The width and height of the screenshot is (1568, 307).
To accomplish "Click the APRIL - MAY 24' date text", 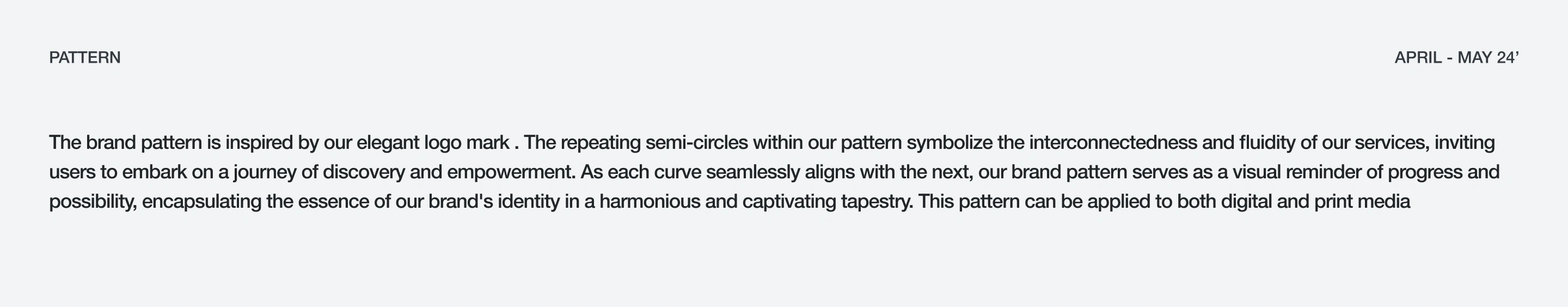I will 1456,58.
